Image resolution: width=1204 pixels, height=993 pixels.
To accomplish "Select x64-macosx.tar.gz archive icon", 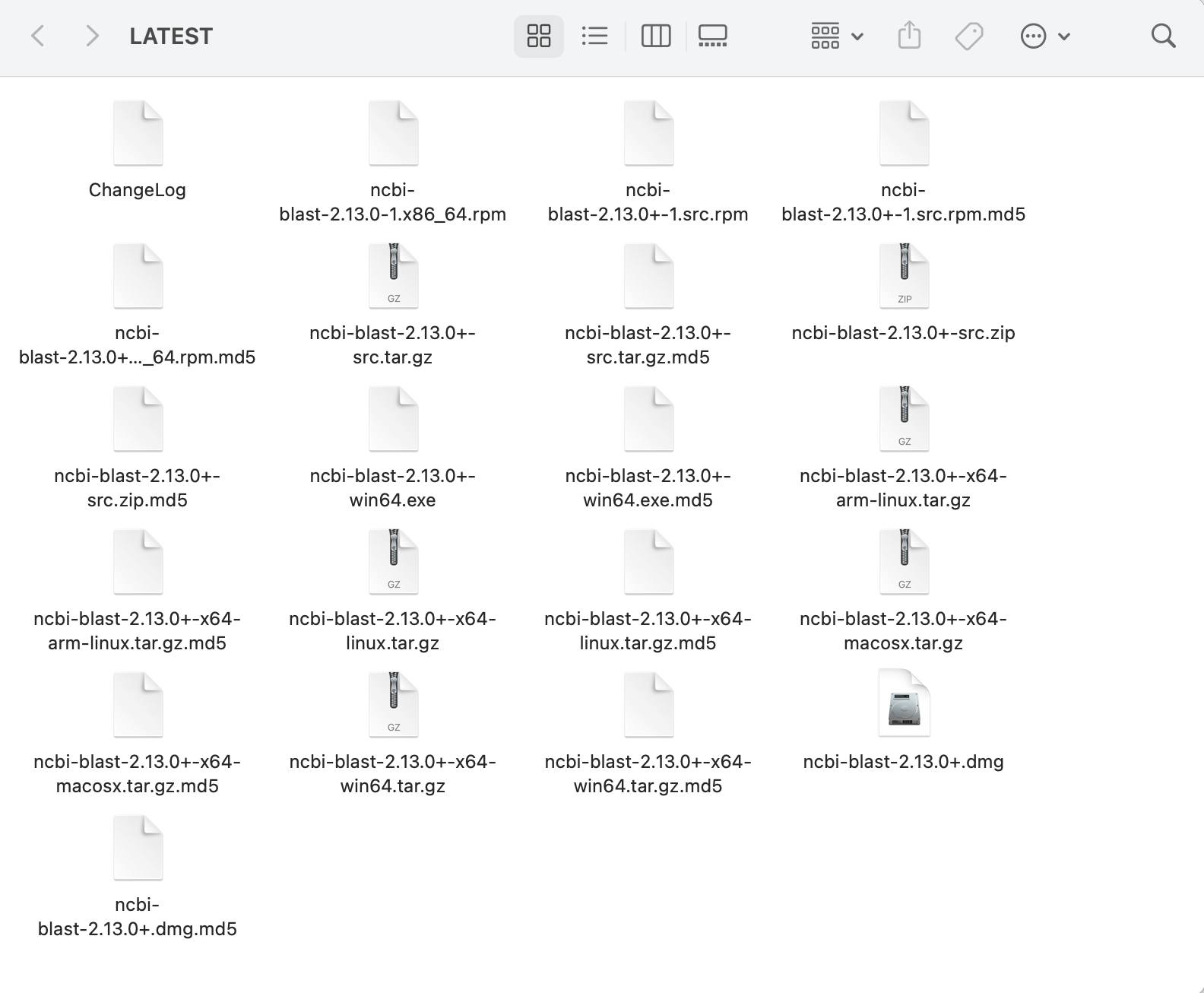I will (904, 562).
